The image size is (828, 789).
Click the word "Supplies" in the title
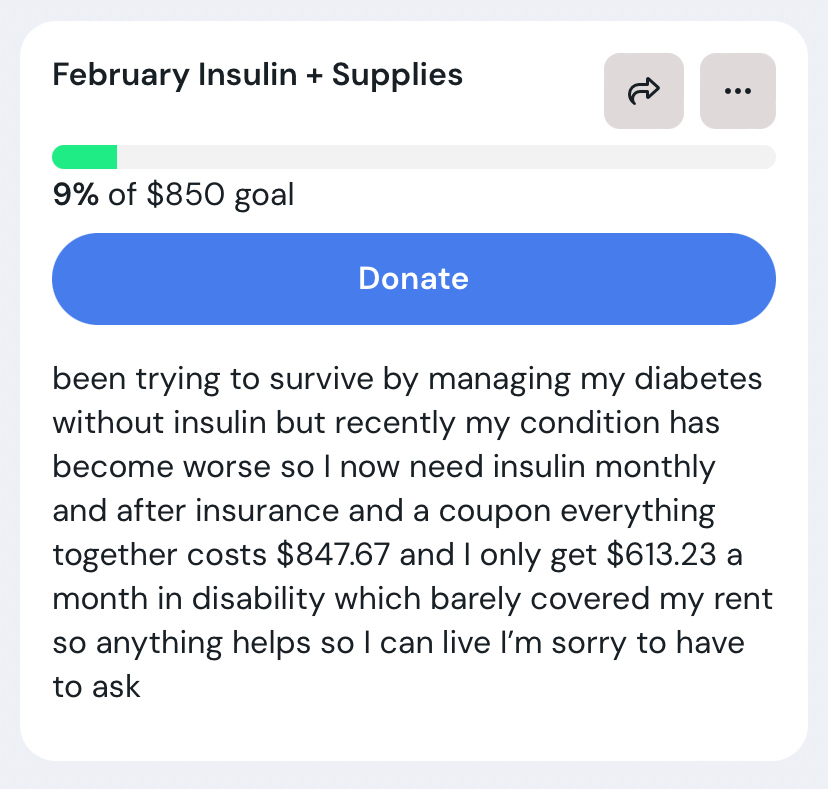pos(397,75)
